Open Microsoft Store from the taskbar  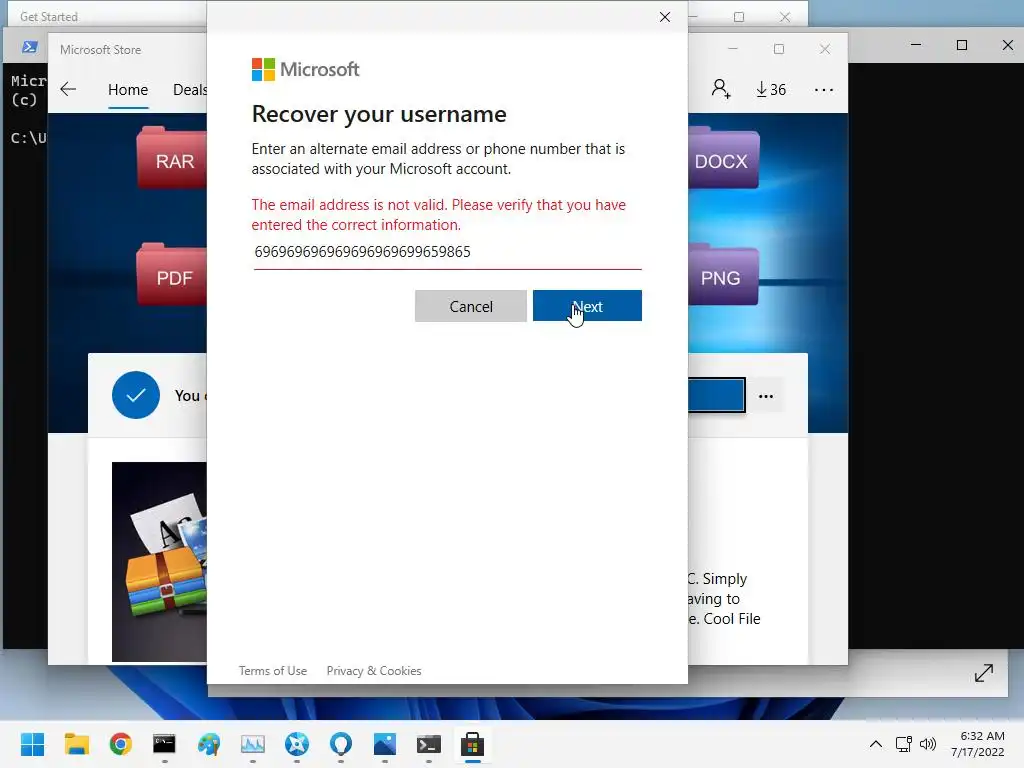472,744
